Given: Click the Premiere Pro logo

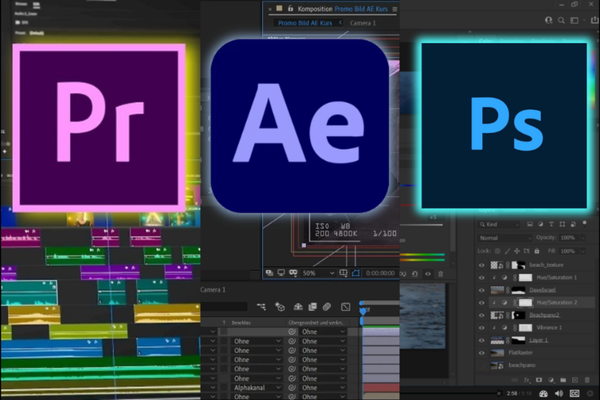Looking at the screenshot, I should [x=100, y=125].
